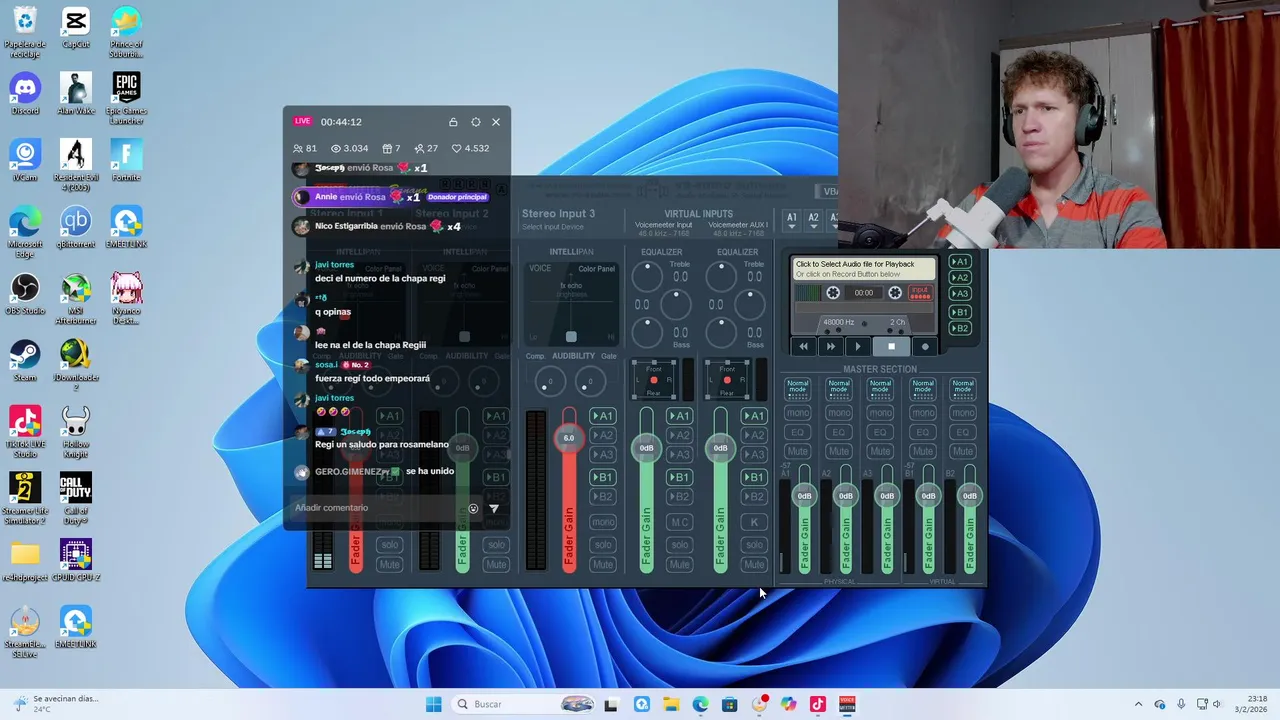Click Stereo Input 3 Comp knob
The height and width of the screenshot is (720, 1280).
(548, 381)
